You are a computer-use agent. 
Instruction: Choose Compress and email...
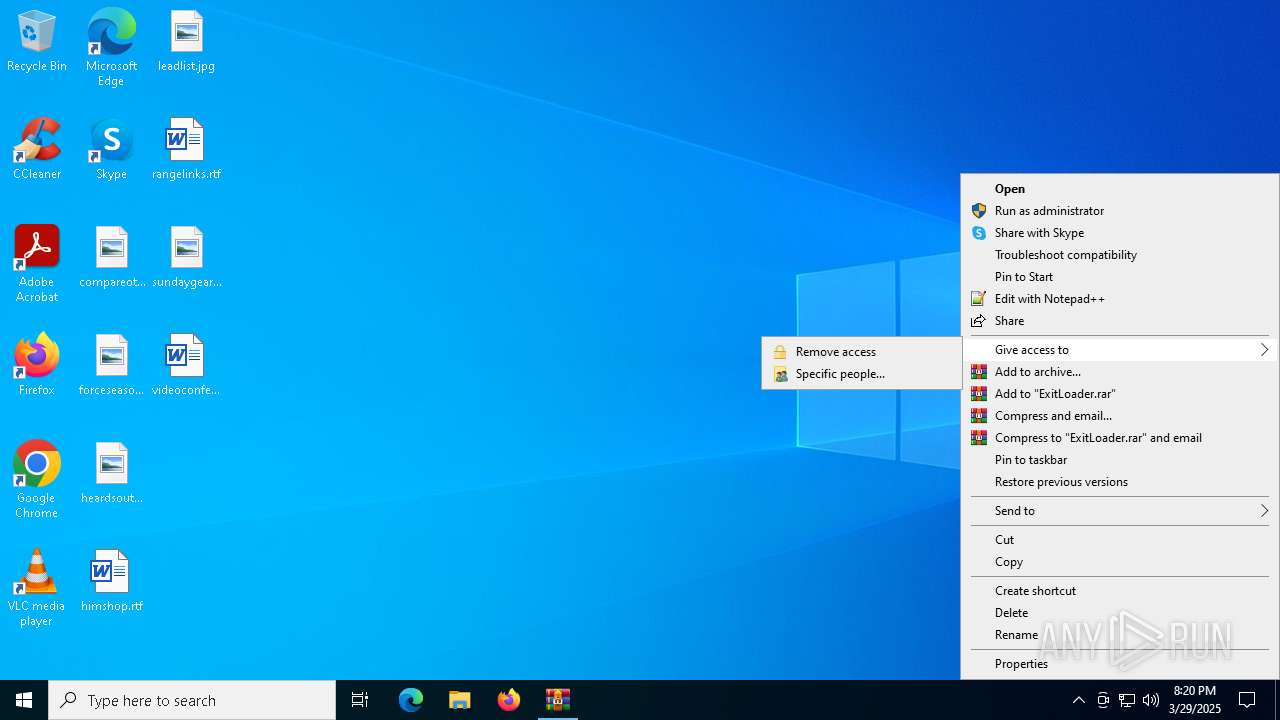(1119, 416)
